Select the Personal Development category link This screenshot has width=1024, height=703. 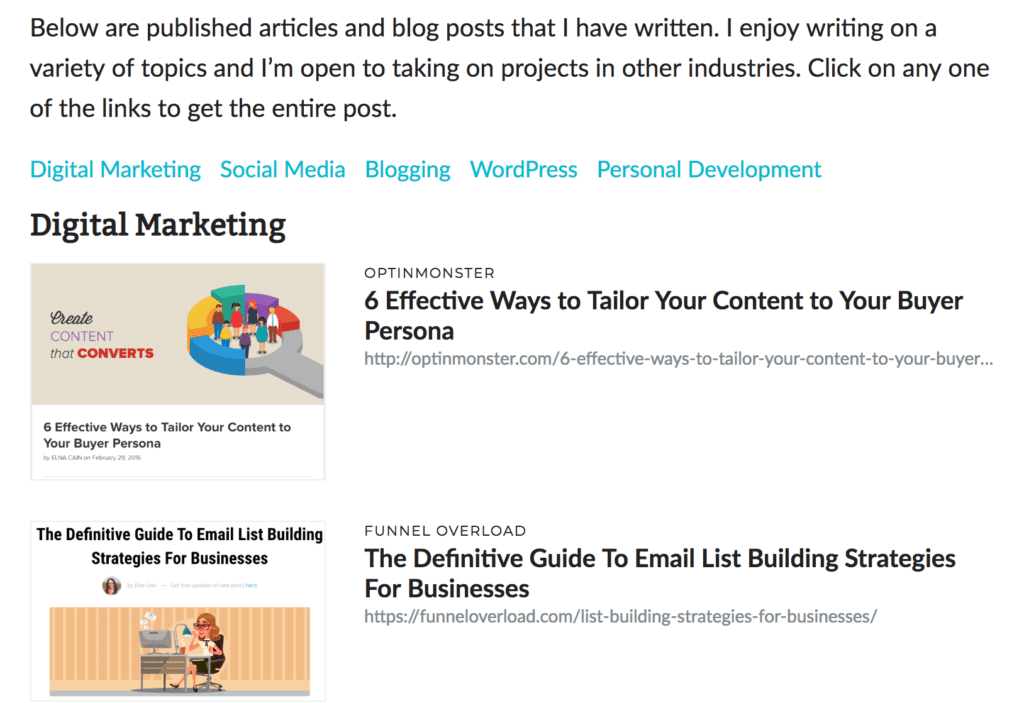708,170
